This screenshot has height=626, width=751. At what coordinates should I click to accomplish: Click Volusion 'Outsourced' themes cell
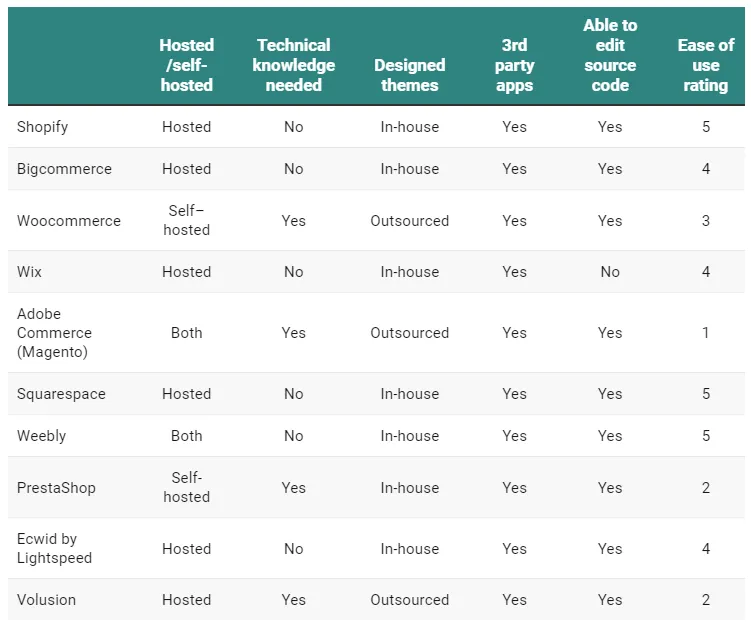pos(409,600)
